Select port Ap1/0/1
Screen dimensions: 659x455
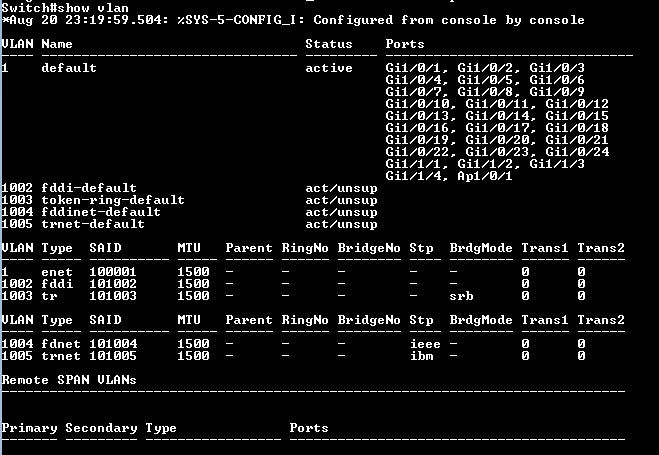point(485,176)
